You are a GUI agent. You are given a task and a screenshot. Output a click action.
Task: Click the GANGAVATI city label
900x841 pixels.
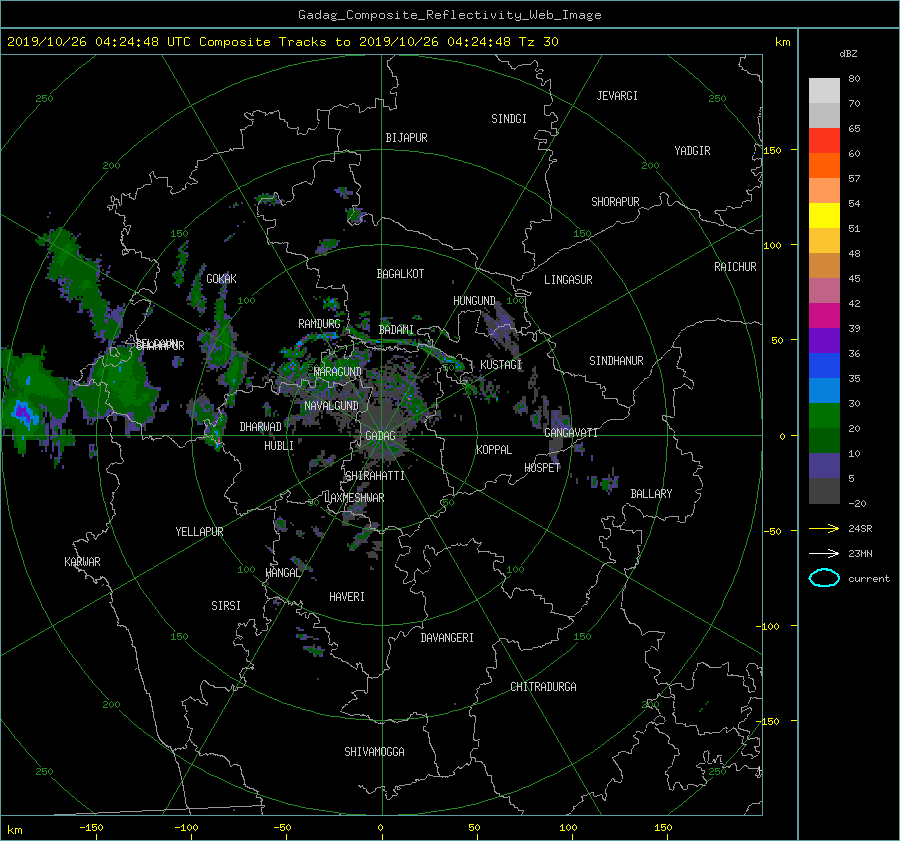571,433
